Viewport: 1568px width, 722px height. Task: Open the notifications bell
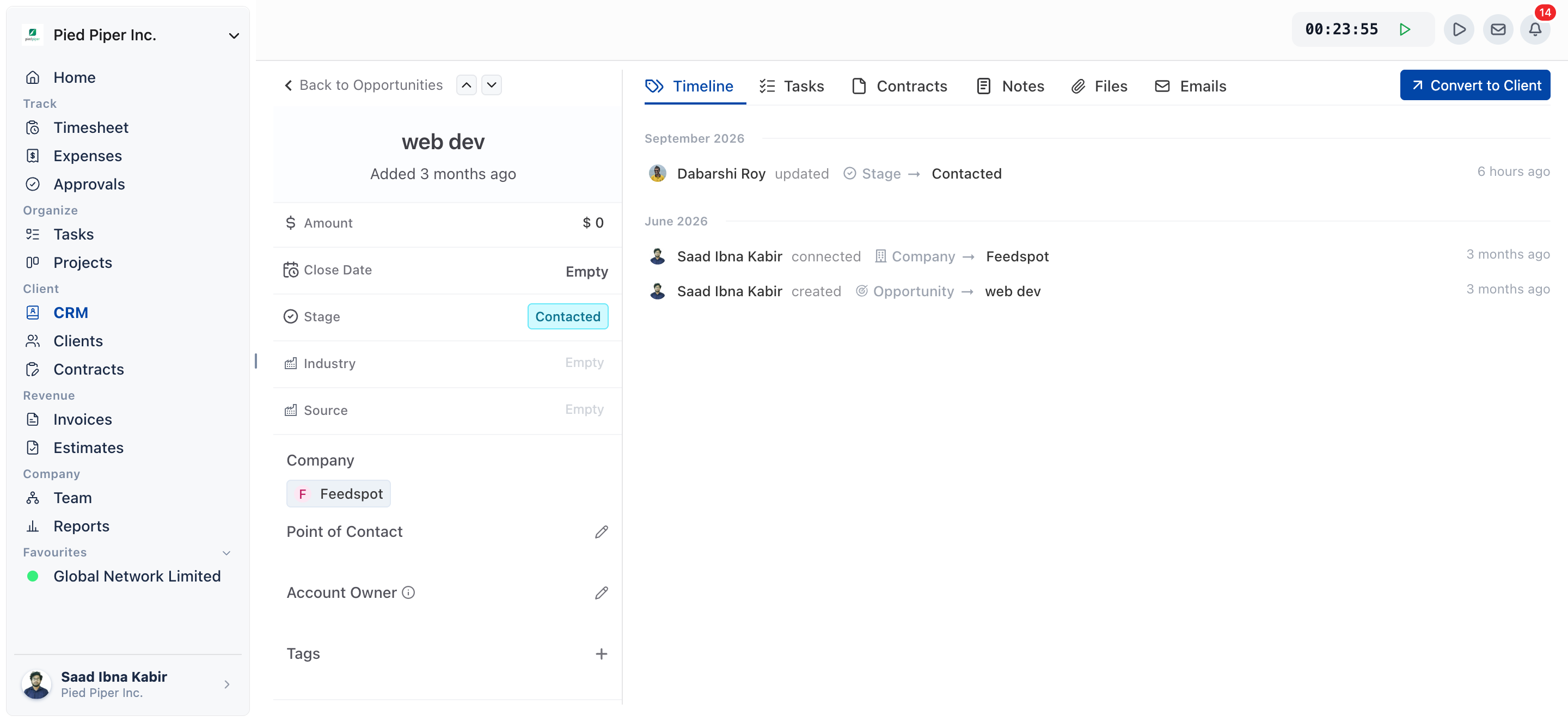(1535, 29)
